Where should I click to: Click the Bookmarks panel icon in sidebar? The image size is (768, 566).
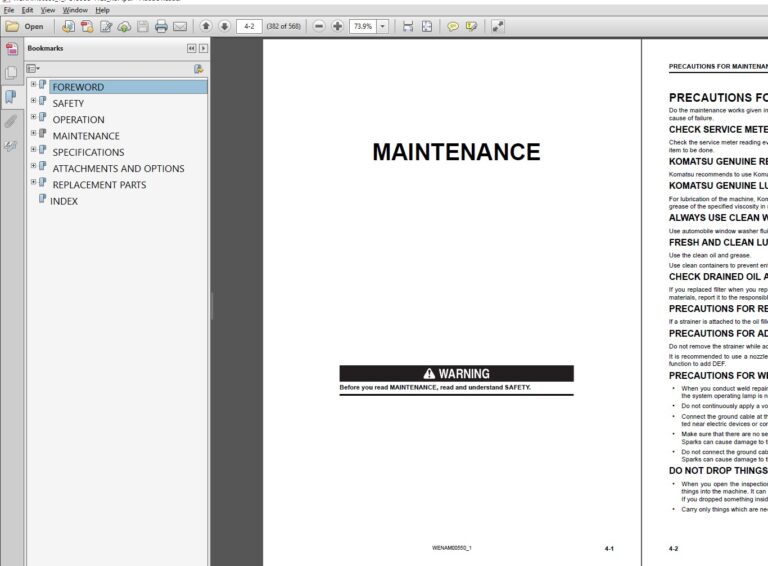tap(11, 96)
